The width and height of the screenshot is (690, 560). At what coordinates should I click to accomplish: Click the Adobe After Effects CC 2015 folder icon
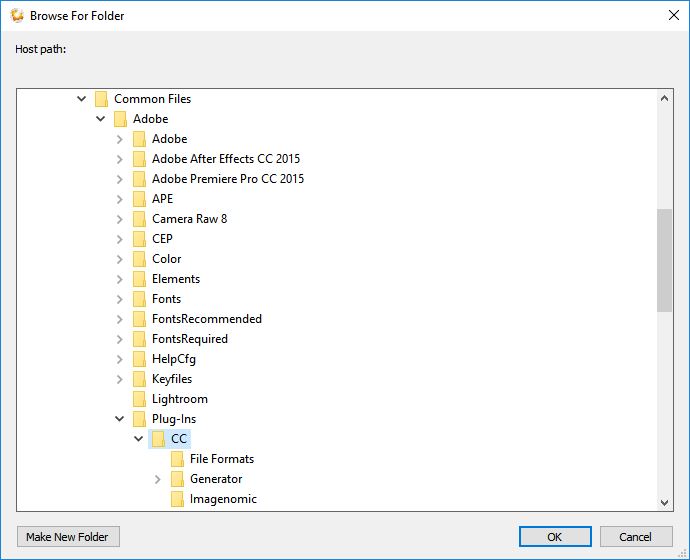coord(139,159)
